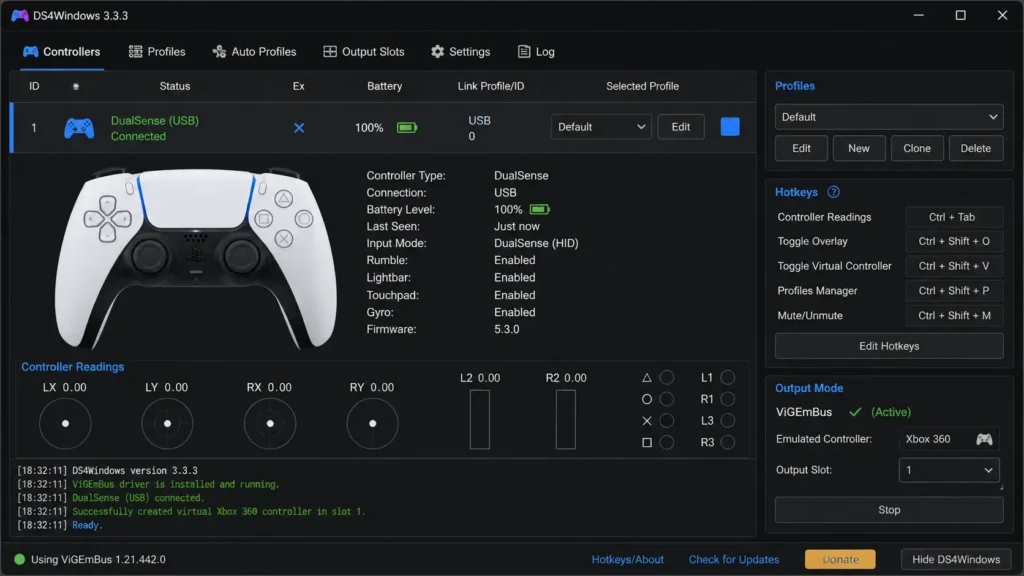Click the Ctrl + Shift + O hotkey field

(954, 241)
